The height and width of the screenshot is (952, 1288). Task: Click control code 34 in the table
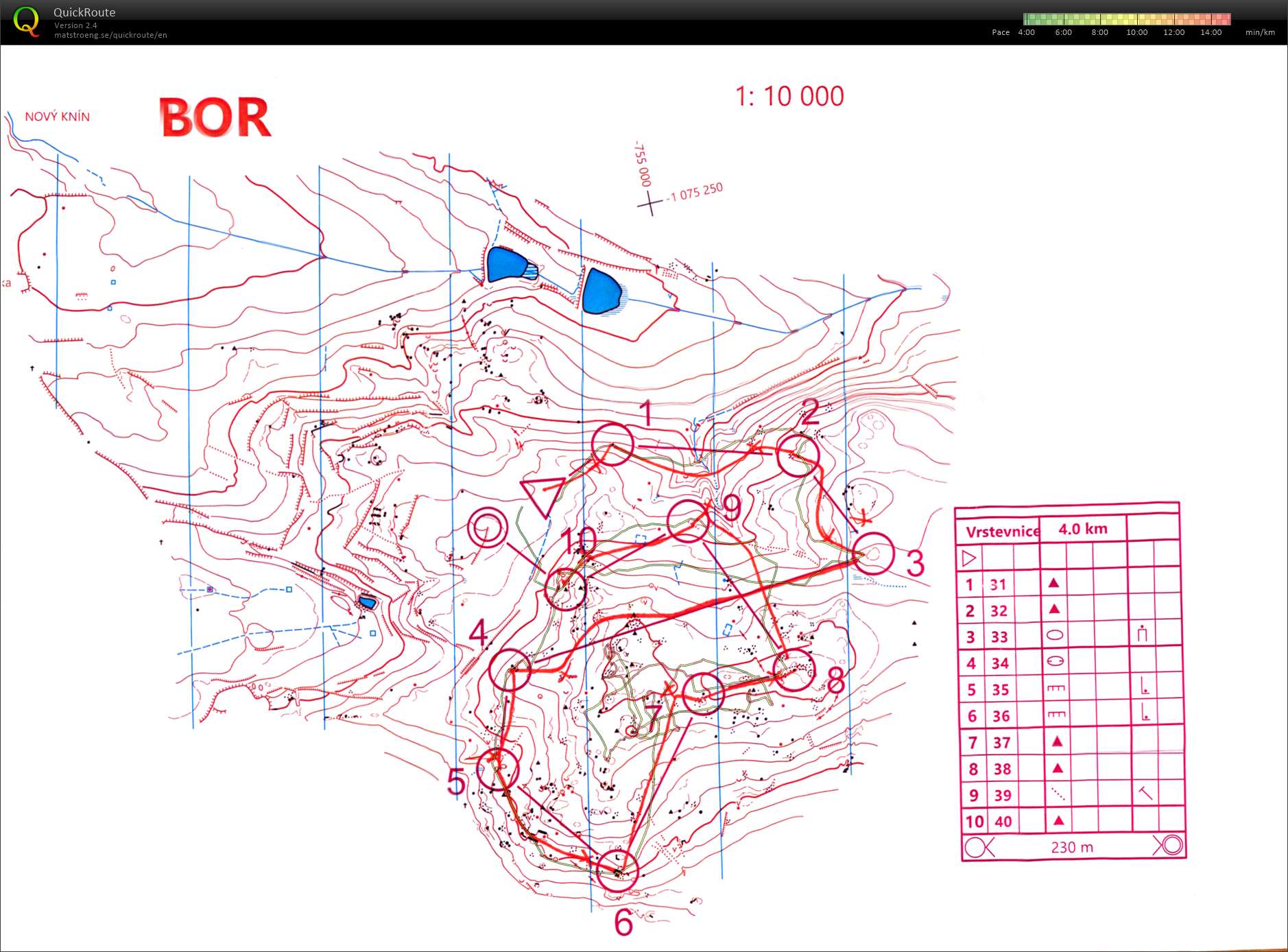coord(1000,663)
